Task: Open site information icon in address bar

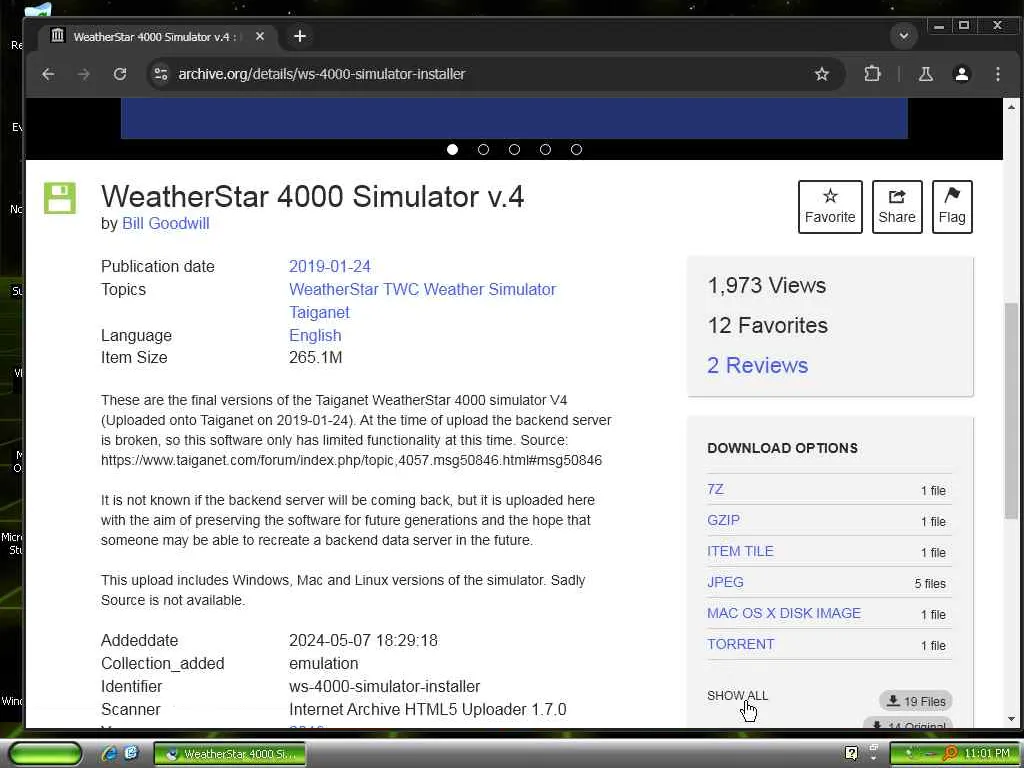Action: pyautogui.click(x=161, y=74)
